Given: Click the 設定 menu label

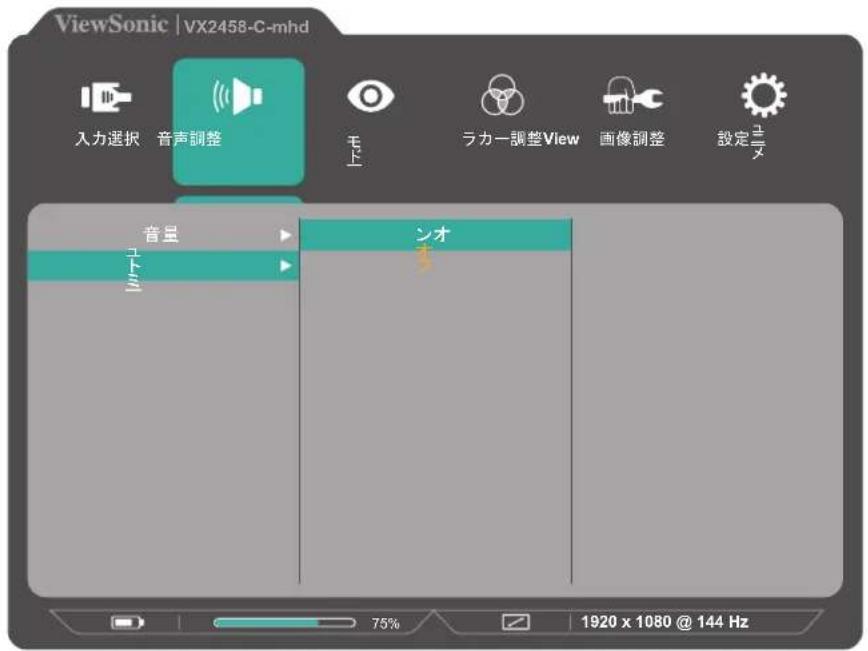Looking at the screenshot, I should [742, 141].
